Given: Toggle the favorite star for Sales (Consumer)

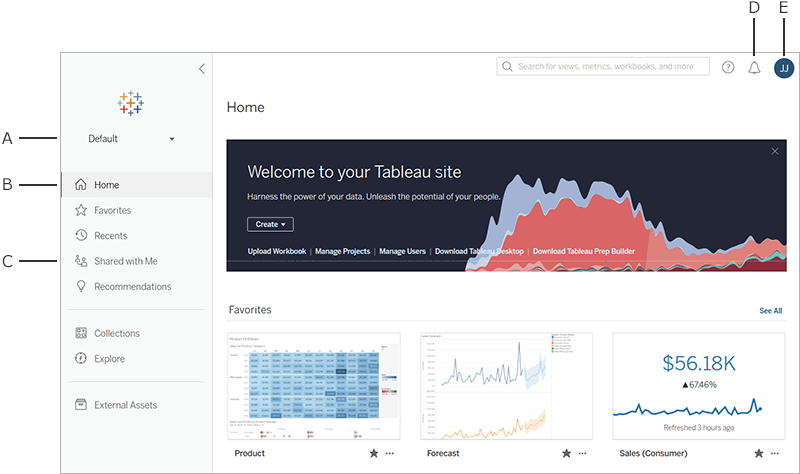Looking at the screenshot, I should pyautogui.click(x=759, y=453).
